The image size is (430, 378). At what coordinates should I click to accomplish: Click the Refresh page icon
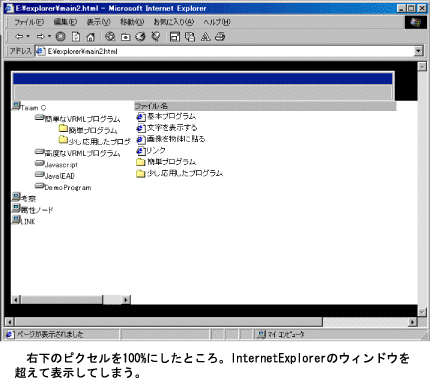pos(76,37)
